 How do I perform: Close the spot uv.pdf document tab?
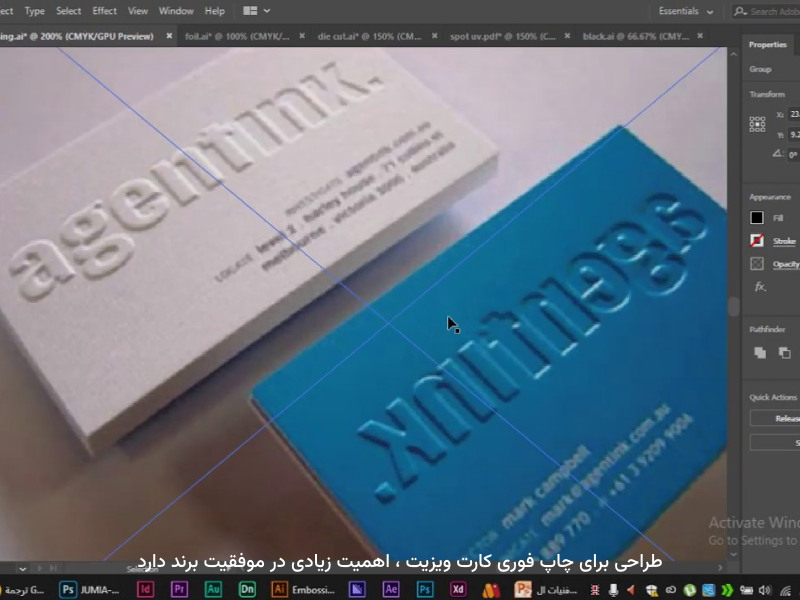click(567, 36)
